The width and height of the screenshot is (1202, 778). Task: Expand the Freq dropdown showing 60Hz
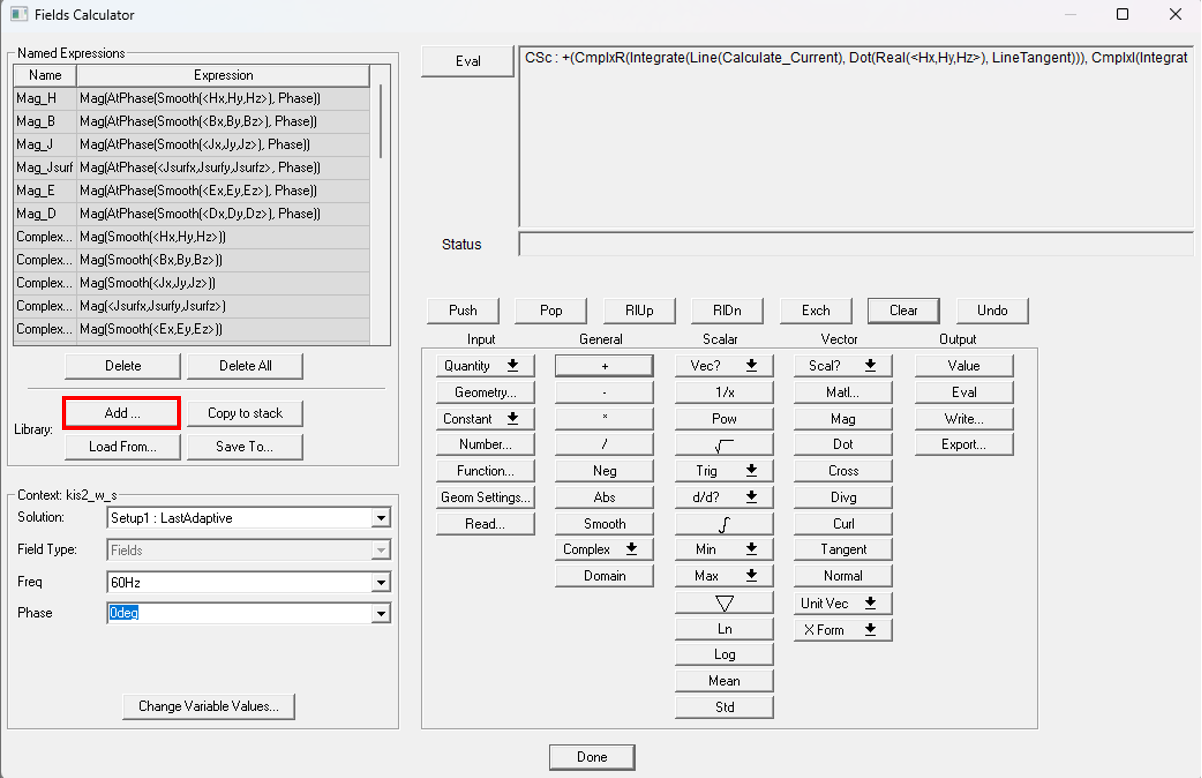tap(380, 582)
